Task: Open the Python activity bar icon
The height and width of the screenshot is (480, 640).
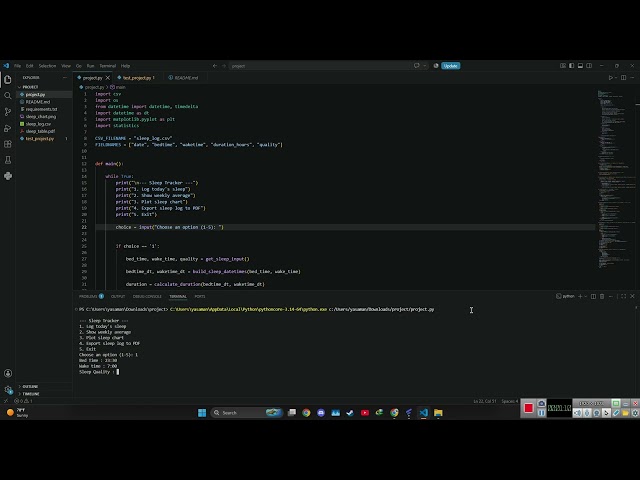Action: pos(8,176)
